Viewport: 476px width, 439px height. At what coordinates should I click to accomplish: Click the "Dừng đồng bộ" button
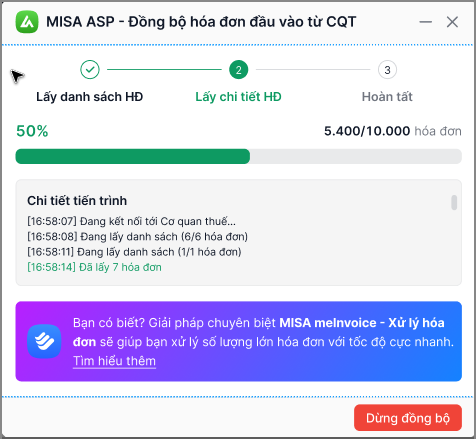pos(408,418)
